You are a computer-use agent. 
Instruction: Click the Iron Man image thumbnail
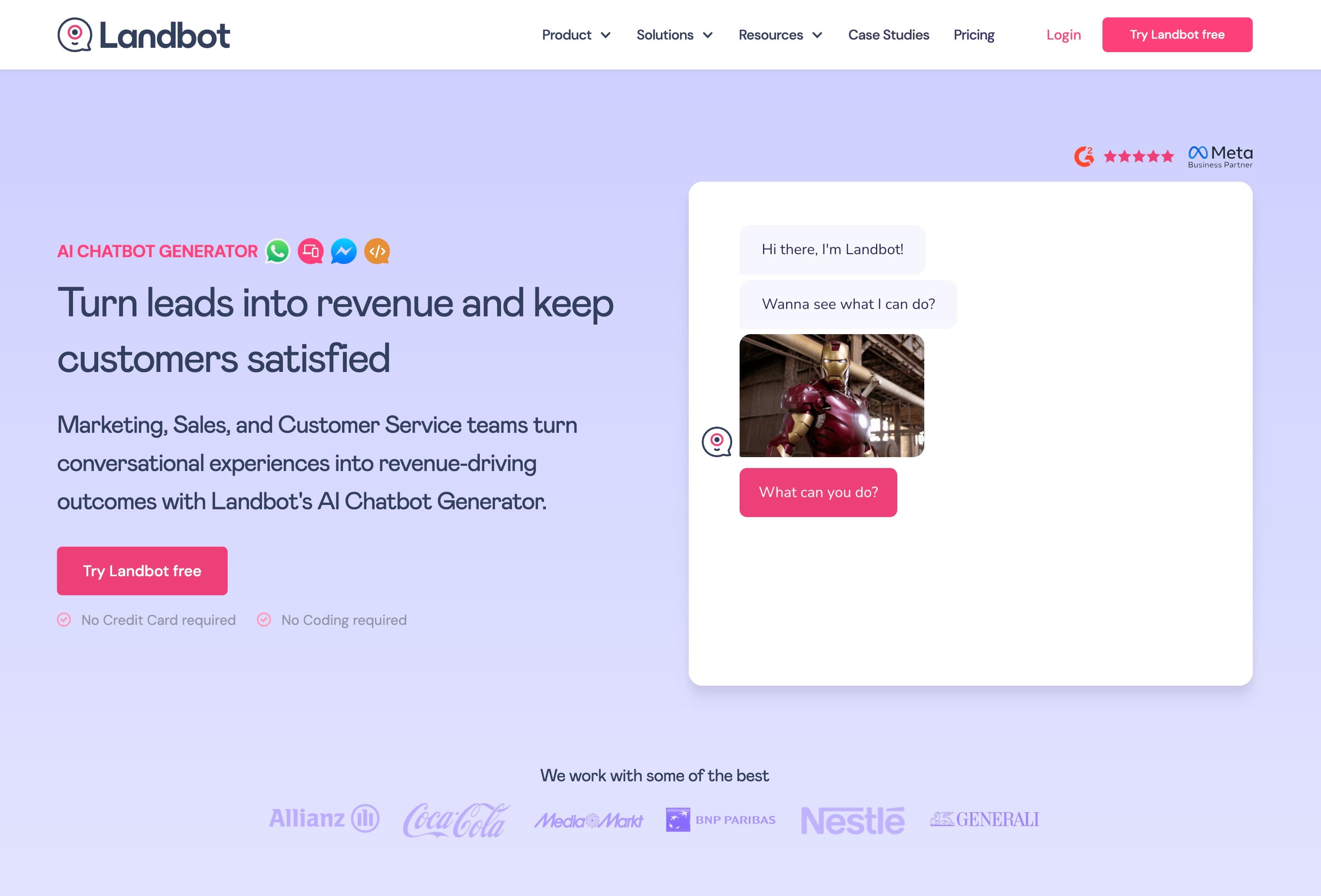[832, 395]
